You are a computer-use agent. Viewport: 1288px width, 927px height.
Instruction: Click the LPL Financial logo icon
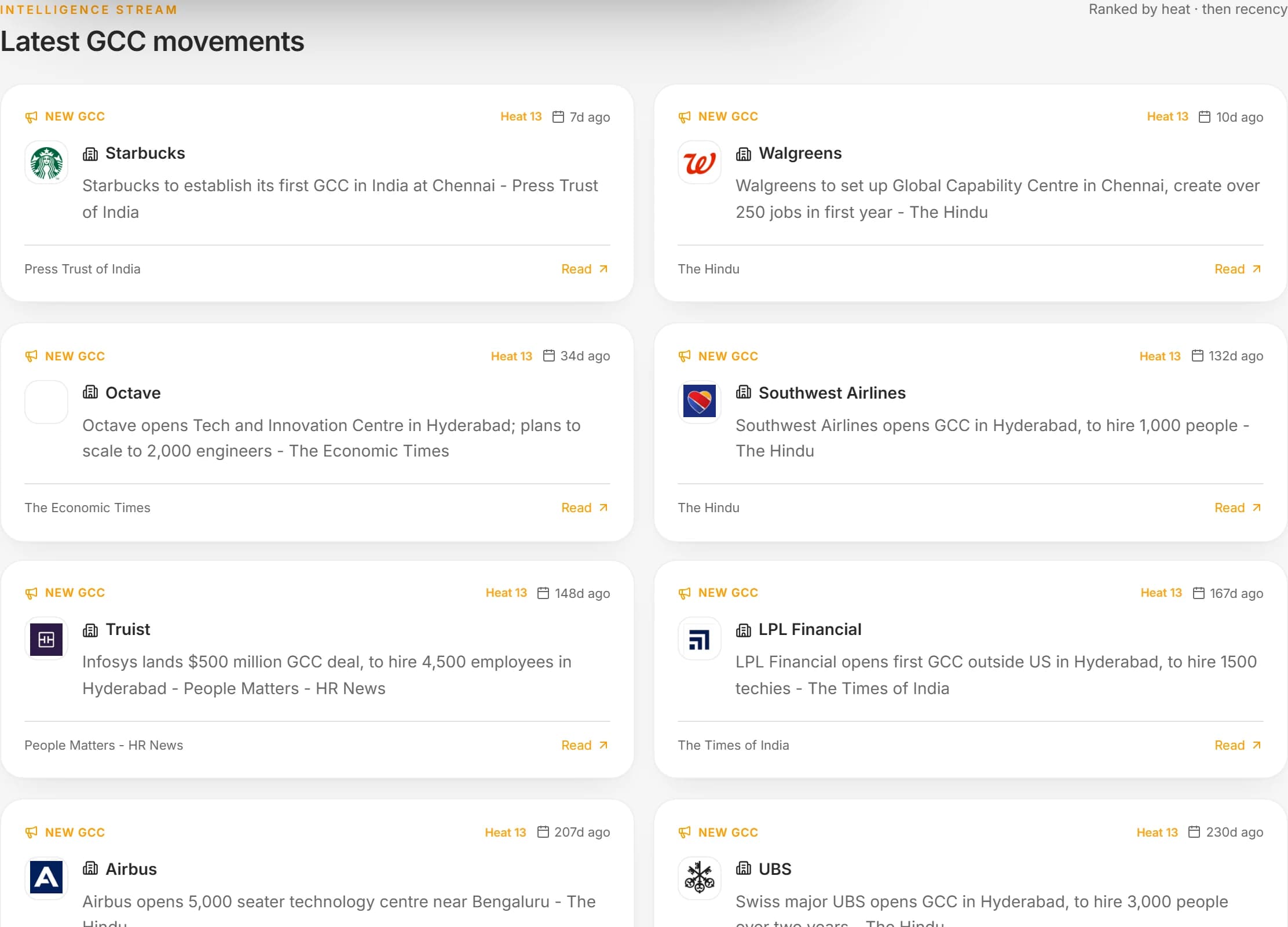click(700, 639)
